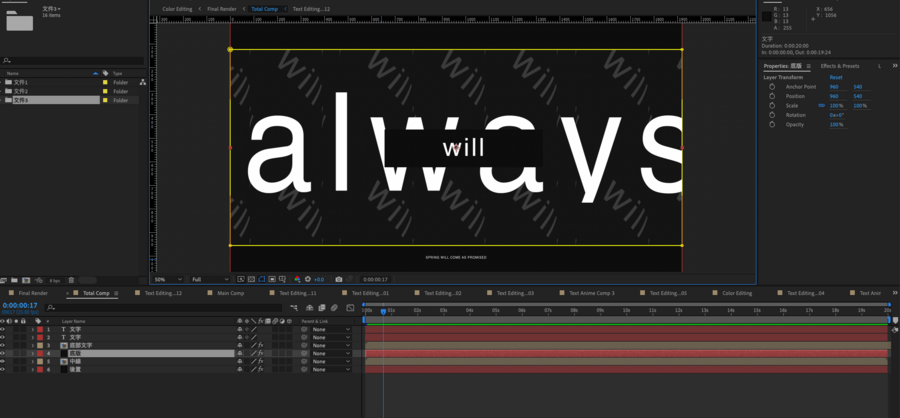Toggle Scale stopwatch in Properties panel
Viewport: 900px width, 418px height.
772,106
